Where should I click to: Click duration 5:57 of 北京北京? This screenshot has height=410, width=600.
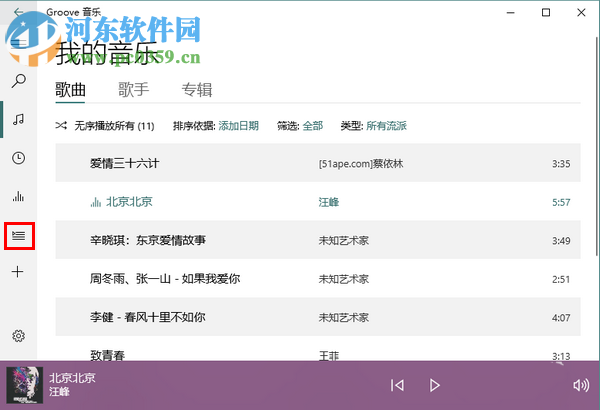(561, 202)
